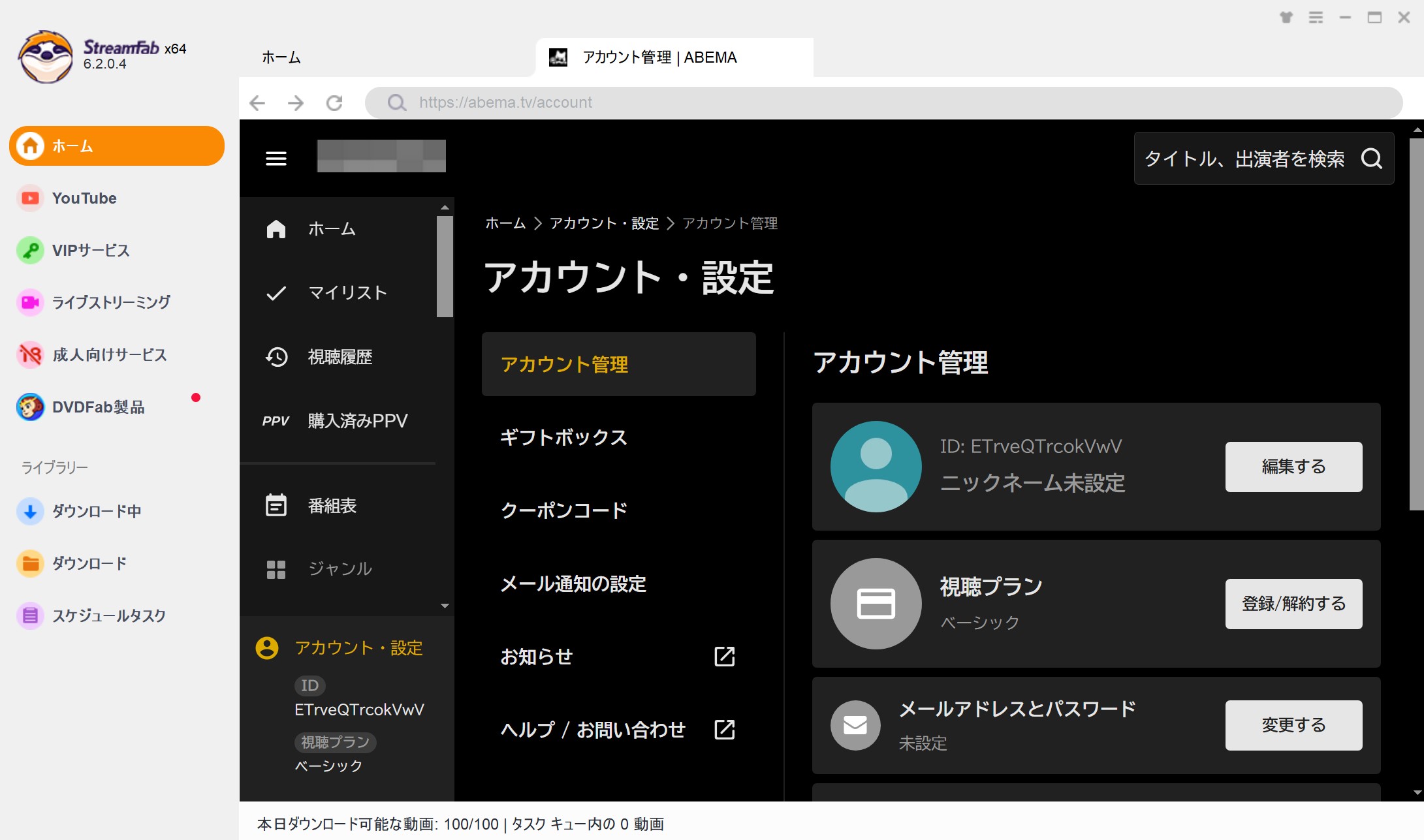The width and height of the screenshot is (1424, 840).
Task: Switch to the ホーム tab
Action: 281,57
